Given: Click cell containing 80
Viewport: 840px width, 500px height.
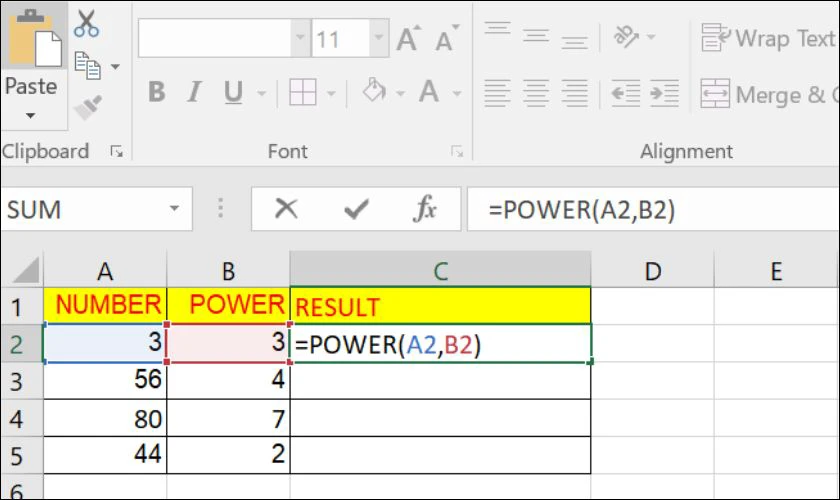Looking at the screenshot, I should (x=105, y=418).
